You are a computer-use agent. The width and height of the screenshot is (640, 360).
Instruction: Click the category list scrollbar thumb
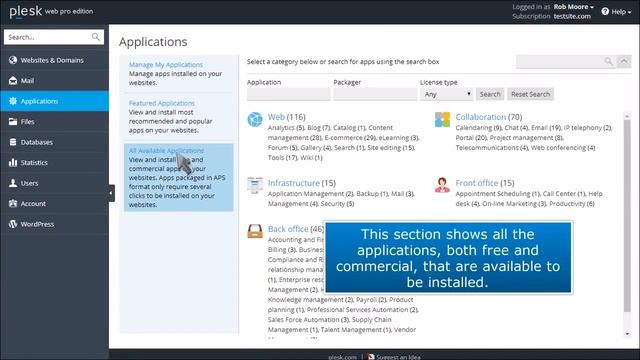627,216
